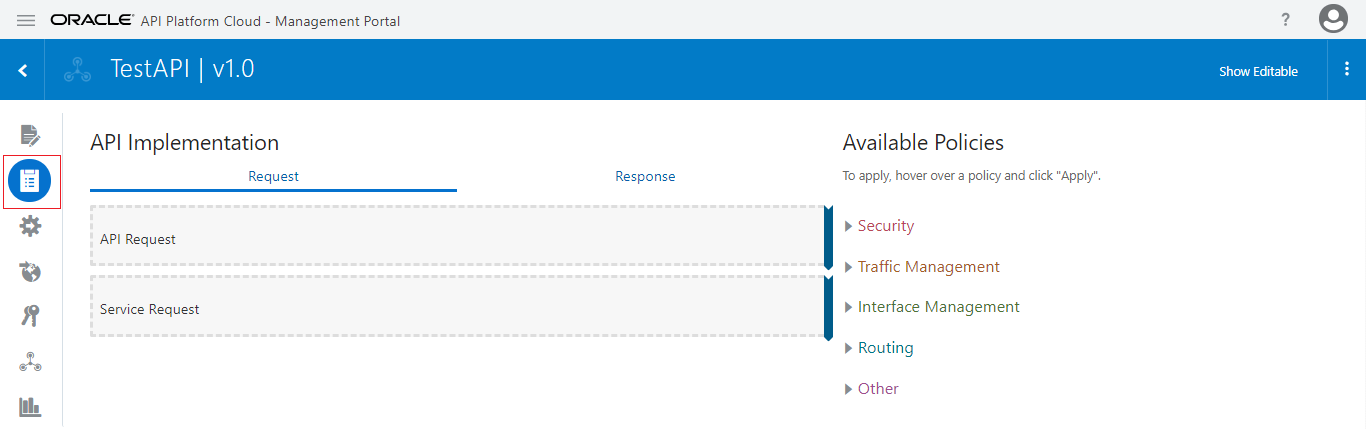Click the help question mark icon
Image resolution: width=1366 pixels, height=429 pixels.
[x=1286, y=20]
